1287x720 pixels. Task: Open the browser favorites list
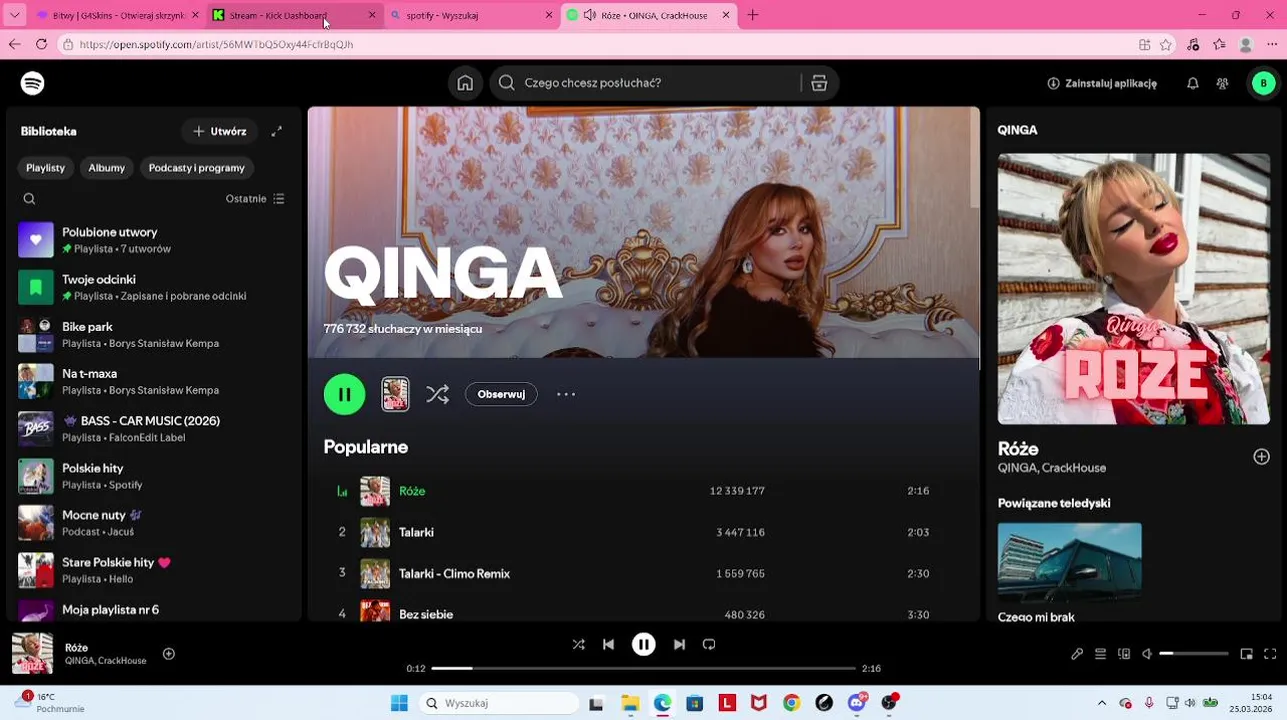point(1219,44)
